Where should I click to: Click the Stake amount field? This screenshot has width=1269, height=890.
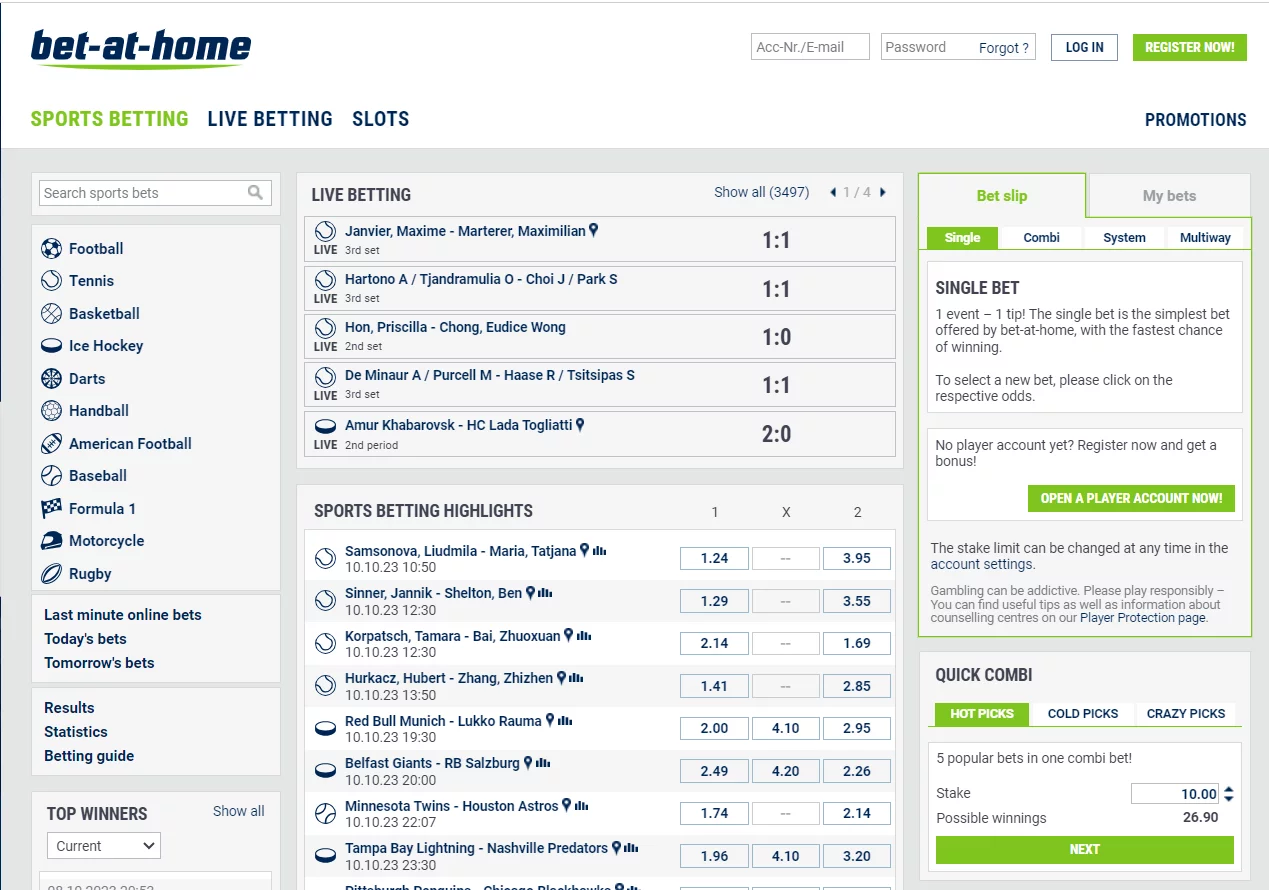(x=1176, y=794)
